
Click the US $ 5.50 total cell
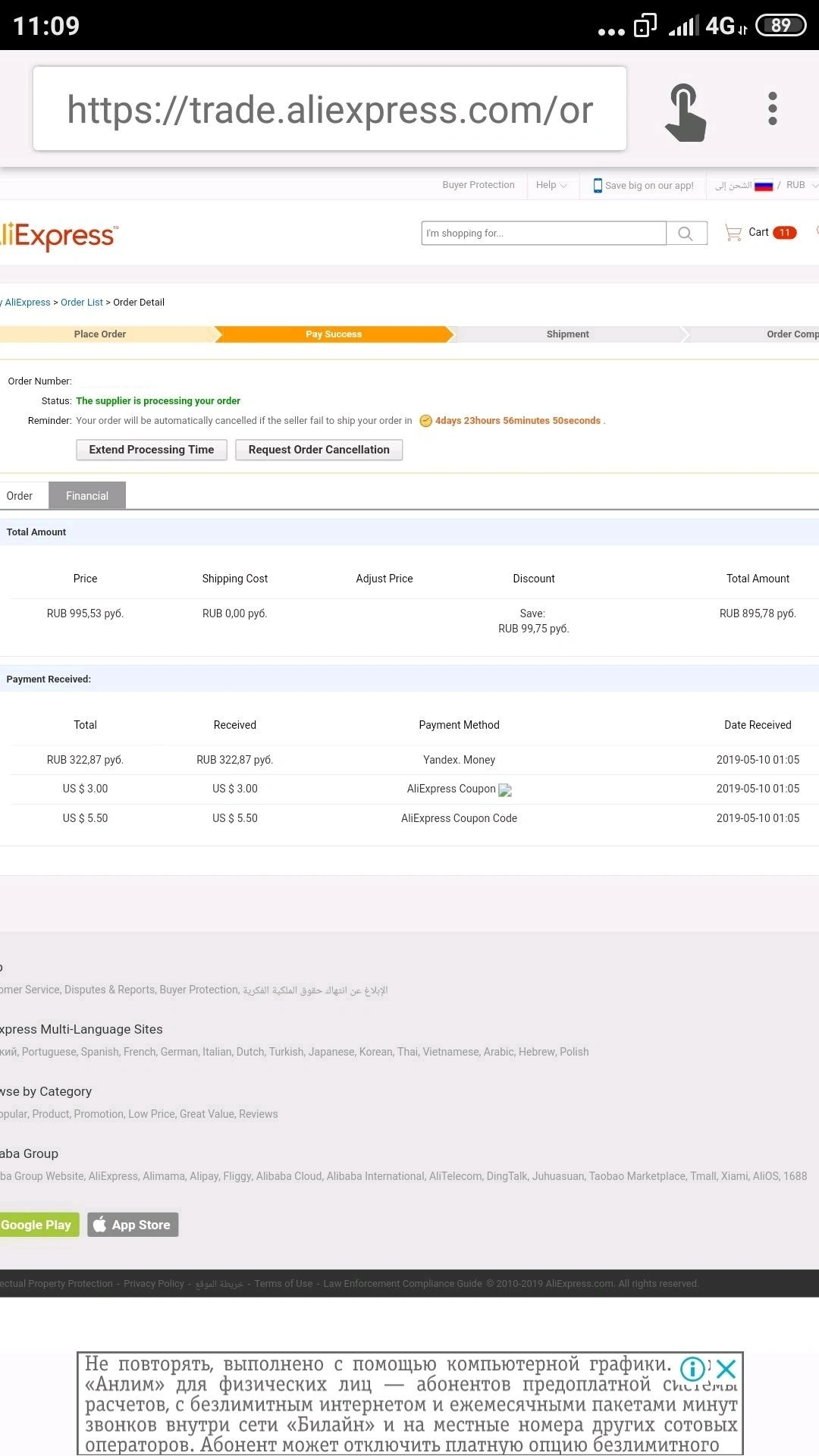point(85,818)
